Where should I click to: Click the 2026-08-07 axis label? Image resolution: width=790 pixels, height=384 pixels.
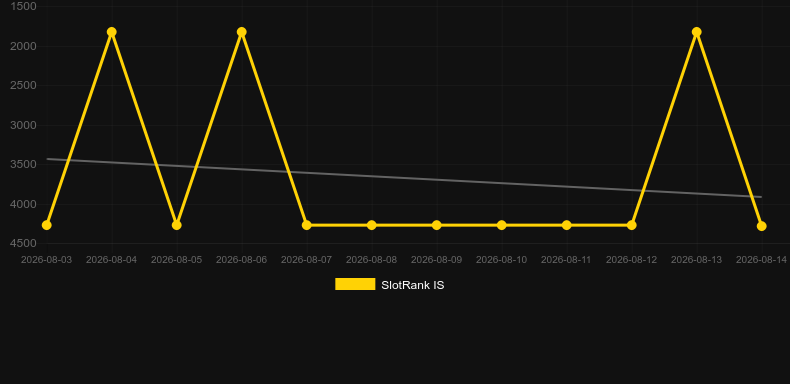coord(306,260)
